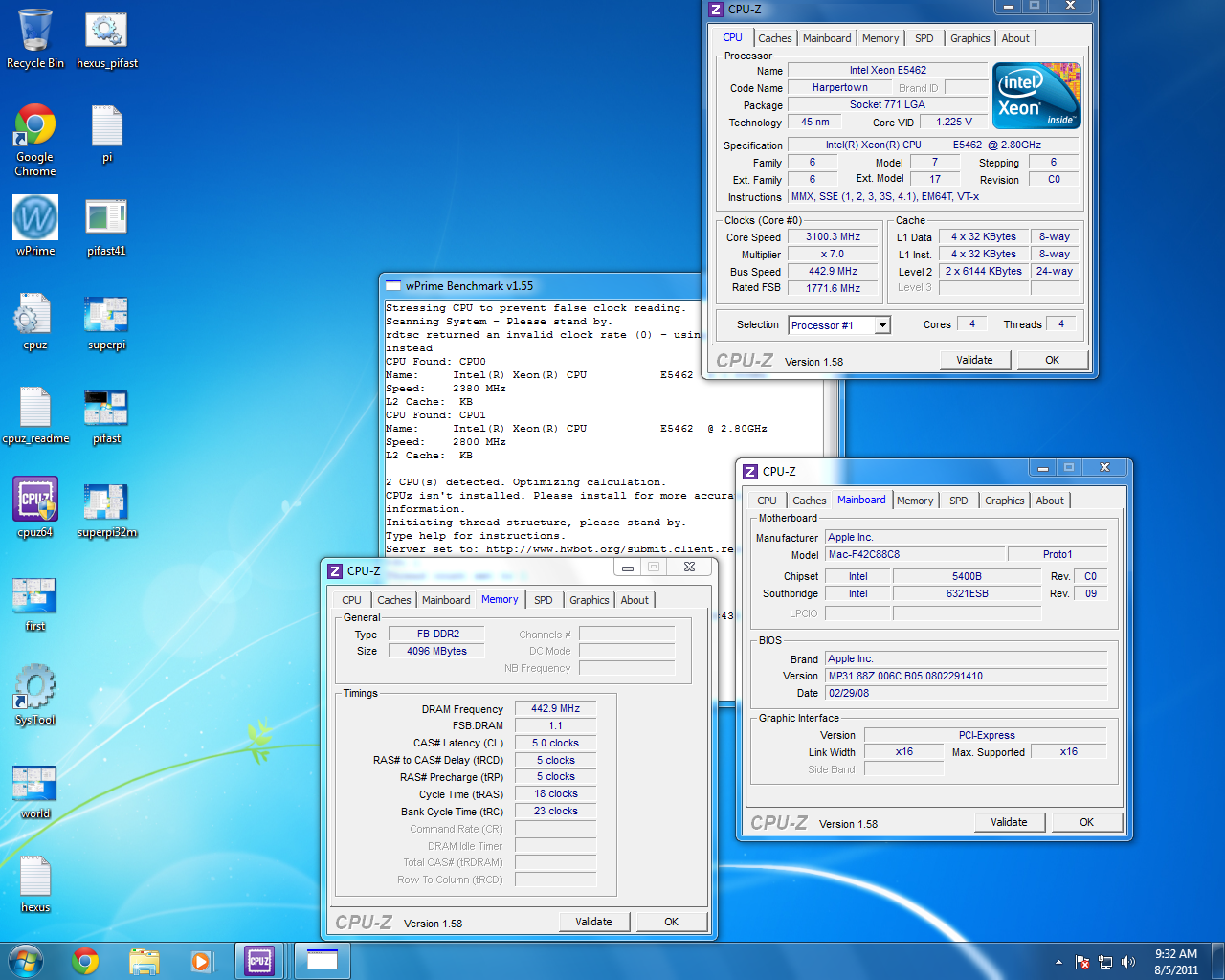Click network tray icon
1225x980 pixels.
(1105, 962)
